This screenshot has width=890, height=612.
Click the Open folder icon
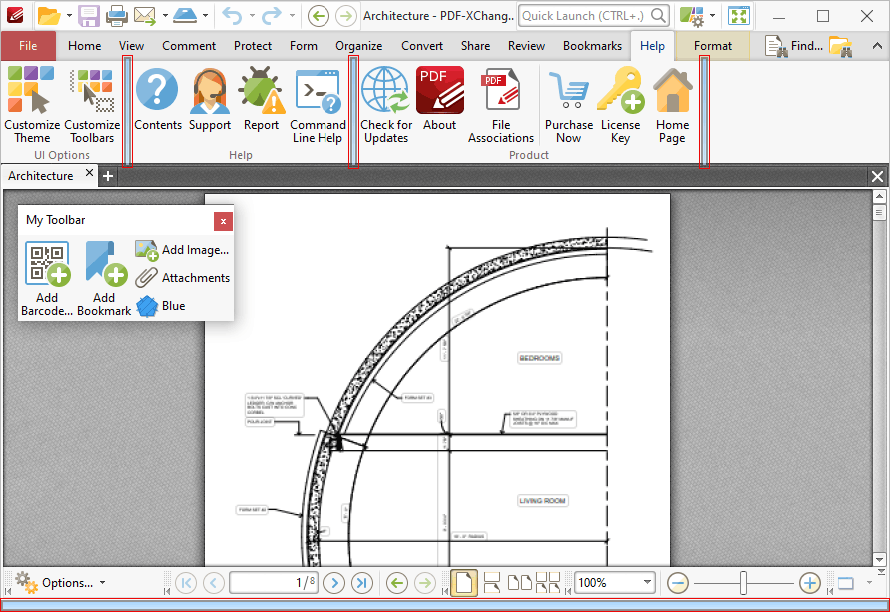tap(49, 16)
